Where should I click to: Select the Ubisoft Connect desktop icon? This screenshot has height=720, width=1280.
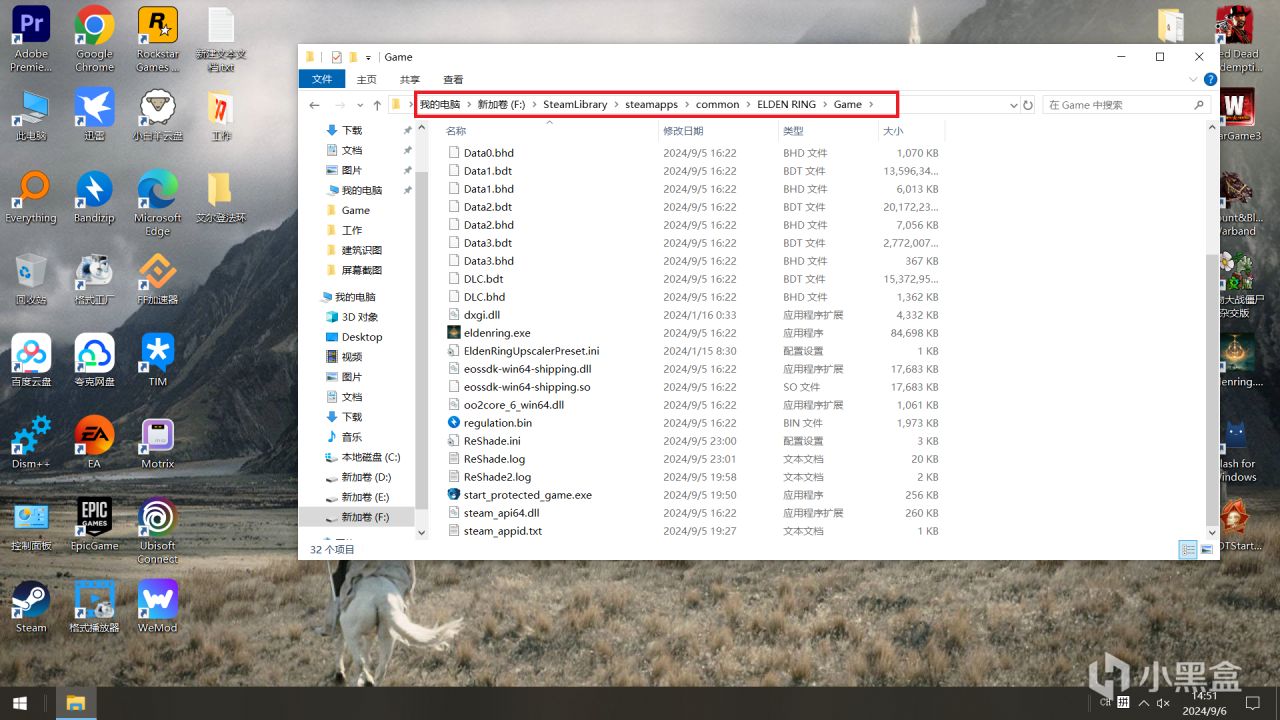pos(157,530)
